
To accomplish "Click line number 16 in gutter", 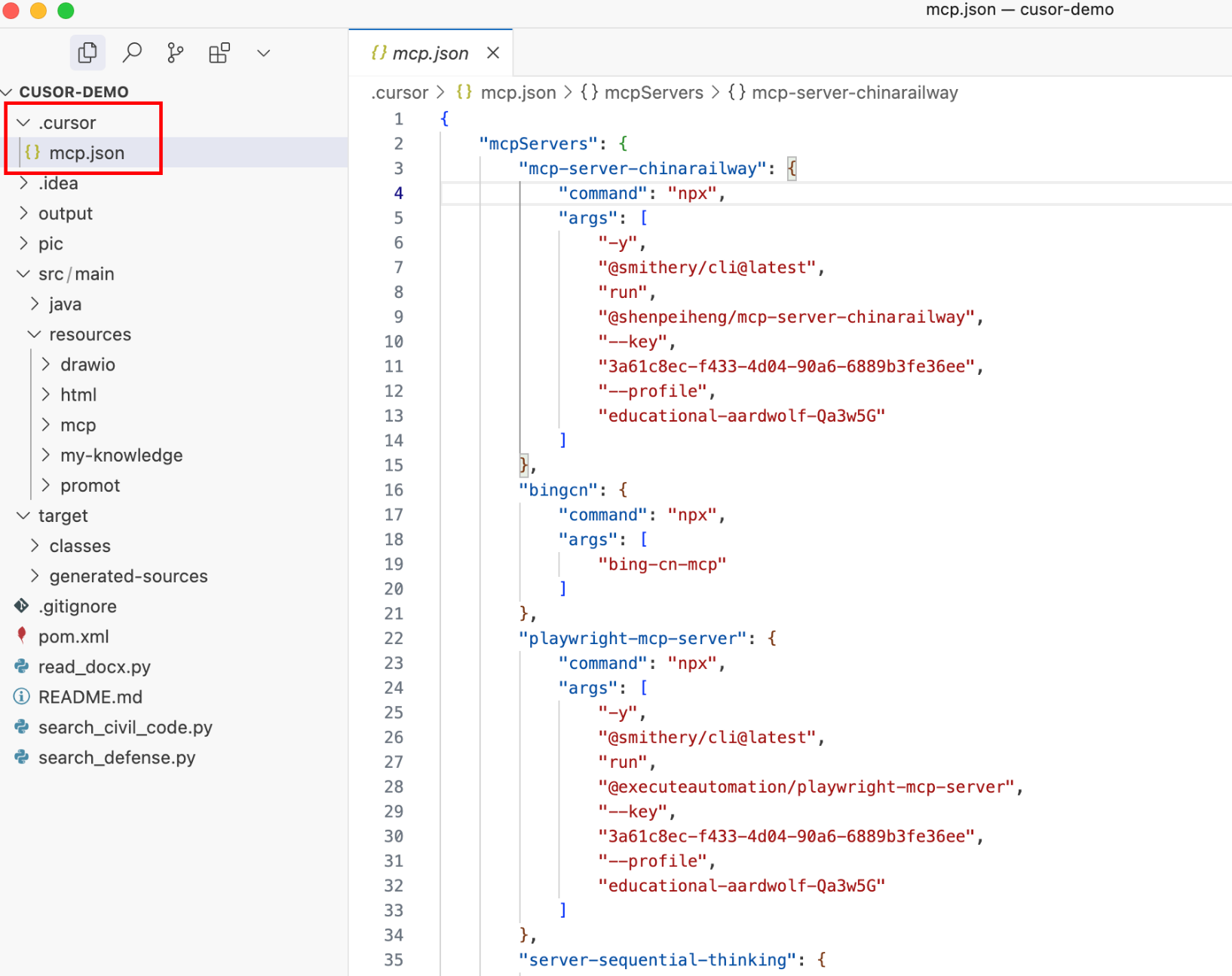I will coord(394,490).
